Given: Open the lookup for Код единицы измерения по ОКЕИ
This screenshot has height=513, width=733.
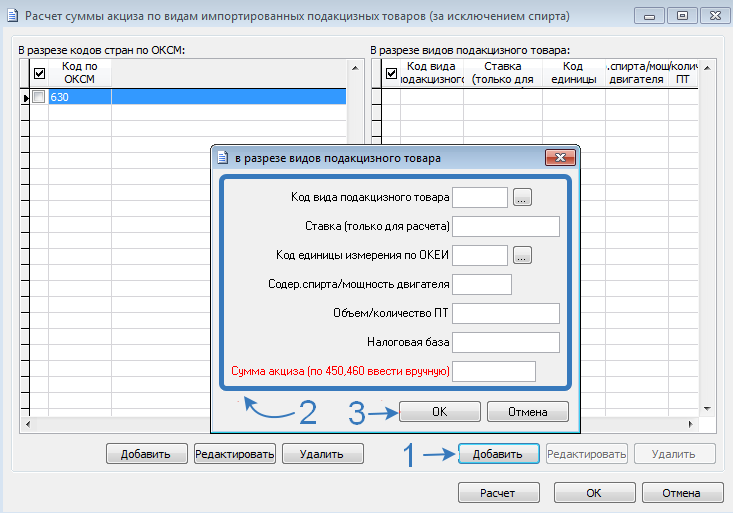Looking at the screenshot, I should coord(522,255).
